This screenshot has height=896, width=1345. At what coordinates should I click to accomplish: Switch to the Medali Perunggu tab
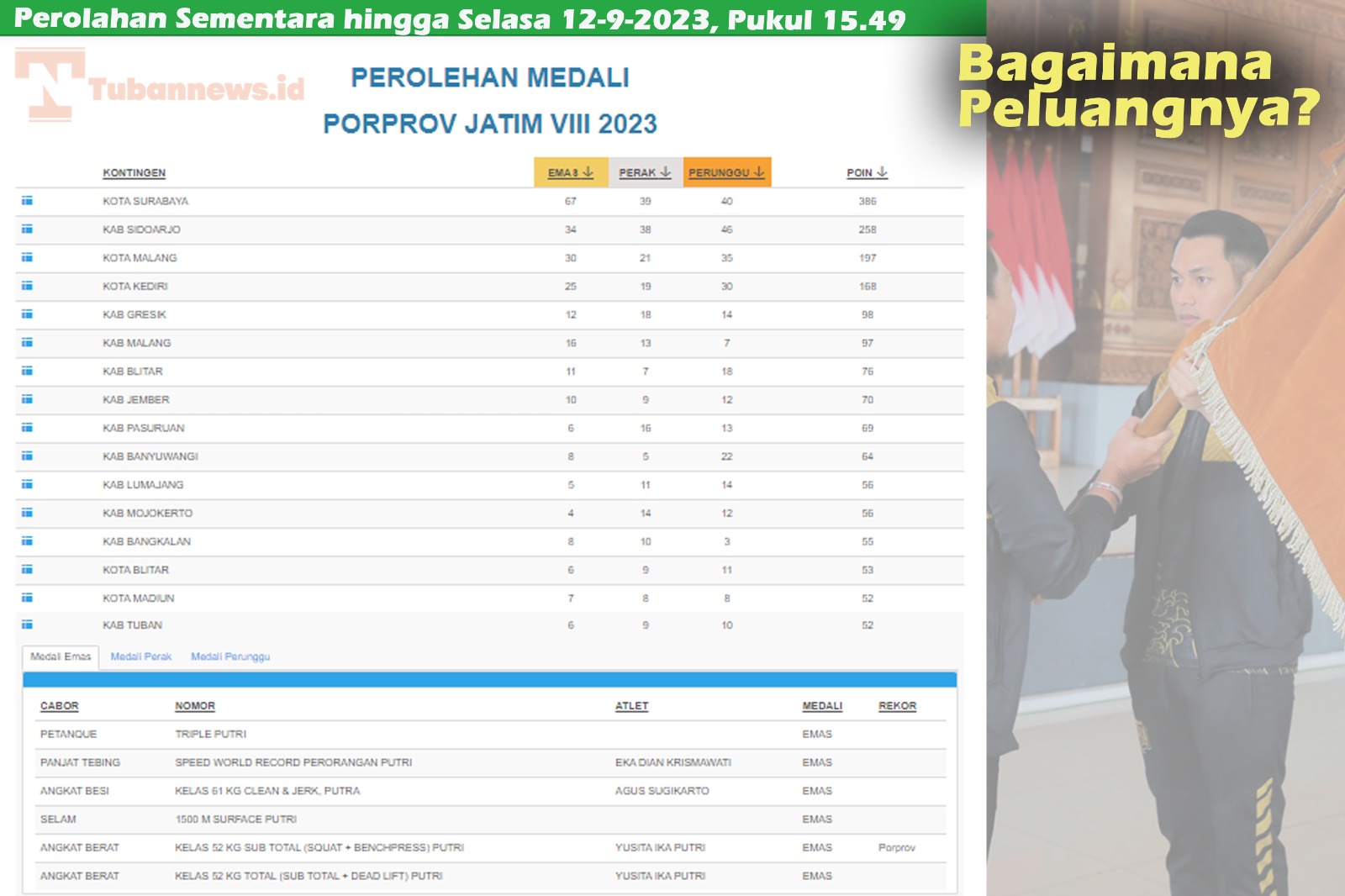pyautogui.click(x=230, y=656)
